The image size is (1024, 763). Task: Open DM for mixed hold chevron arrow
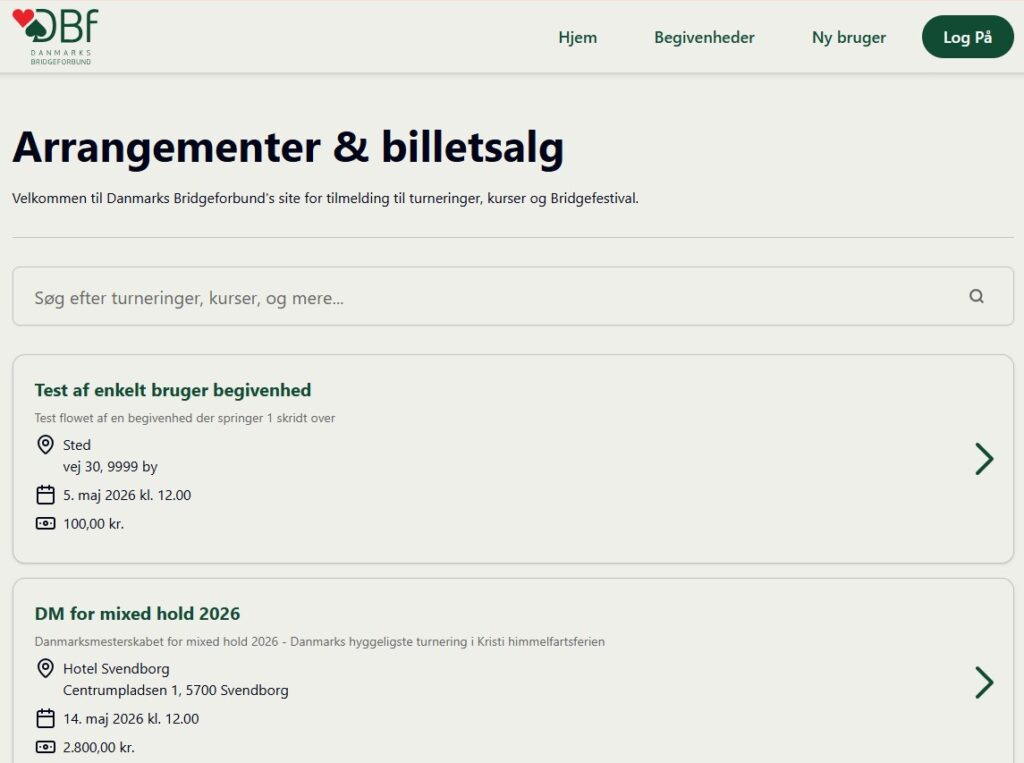pyautogui.click(x=984, y=682)
